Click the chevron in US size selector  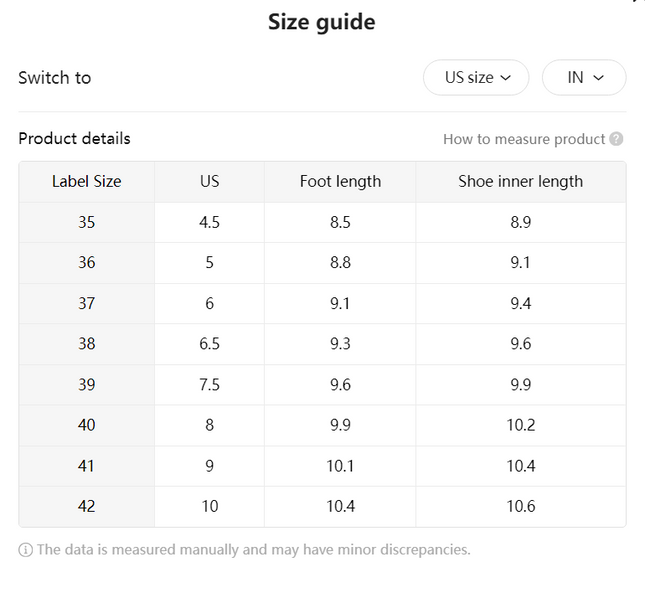[x=506, y=78]
